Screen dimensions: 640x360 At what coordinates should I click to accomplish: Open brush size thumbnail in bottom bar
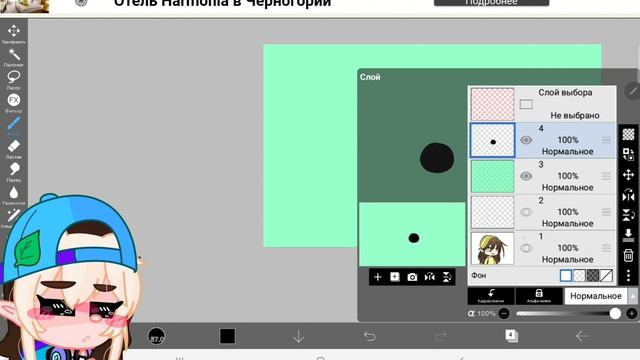[x=157, y=336]
